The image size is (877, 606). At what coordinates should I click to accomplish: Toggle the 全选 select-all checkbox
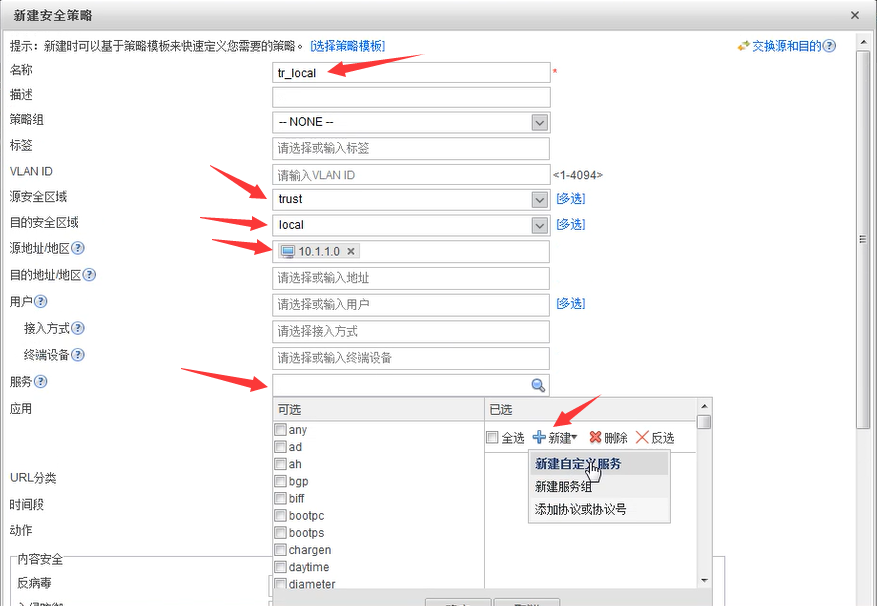[x=492, y=437]
